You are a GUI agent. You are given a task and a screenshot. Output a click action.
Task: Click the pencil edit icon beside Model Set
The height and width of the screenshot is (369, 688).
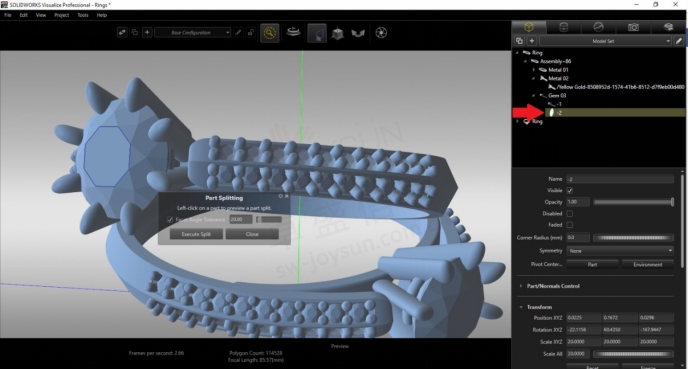point(679,41)
